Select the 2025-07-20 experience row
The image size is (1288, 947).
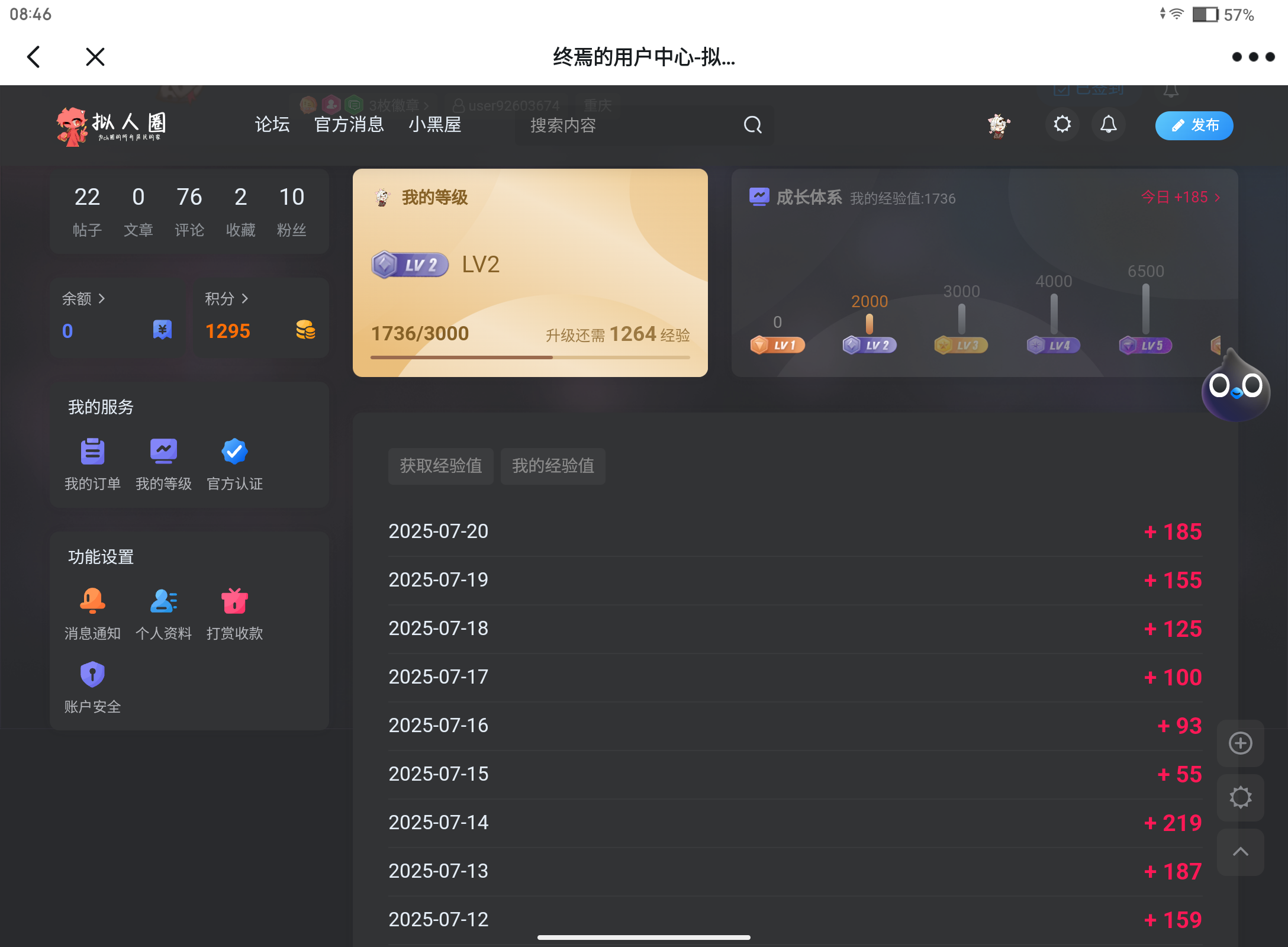795,532
